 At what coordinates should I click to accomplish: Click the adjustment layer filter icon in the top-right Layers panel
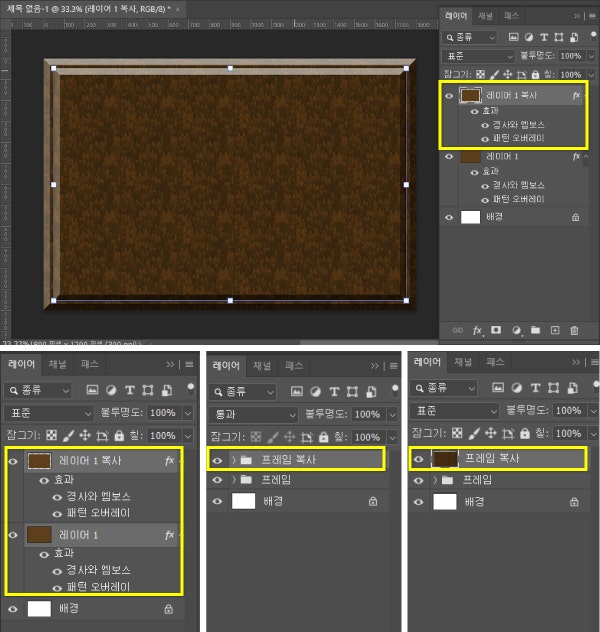click(x=529, y=37)
